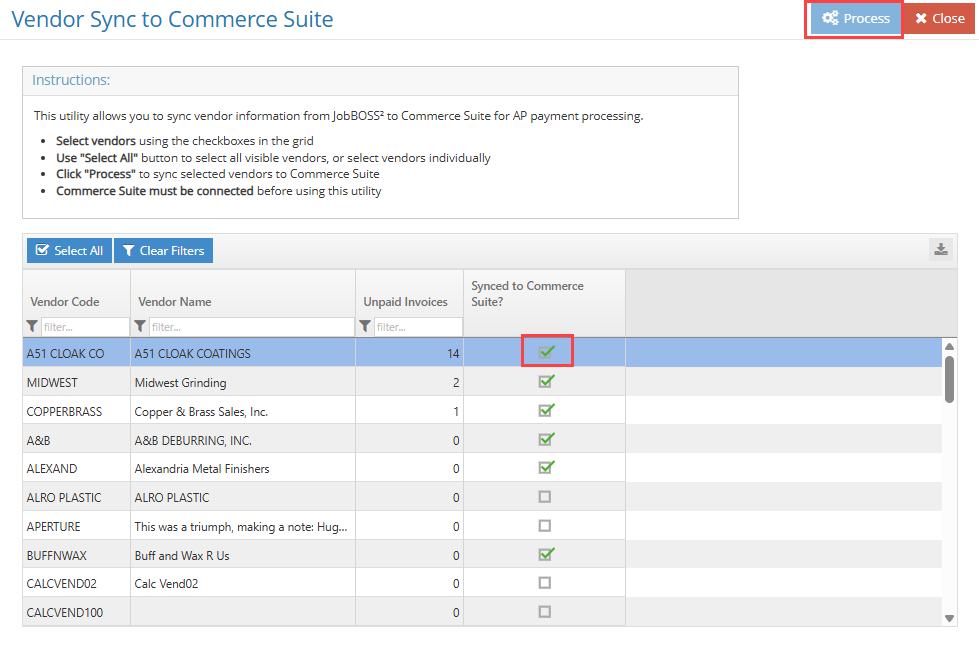Image resolution: width=979 pixels, height=666 pixels.
Task: Uncheck the synced box for Midwest Grinding
Action: (x=546, y=381)
